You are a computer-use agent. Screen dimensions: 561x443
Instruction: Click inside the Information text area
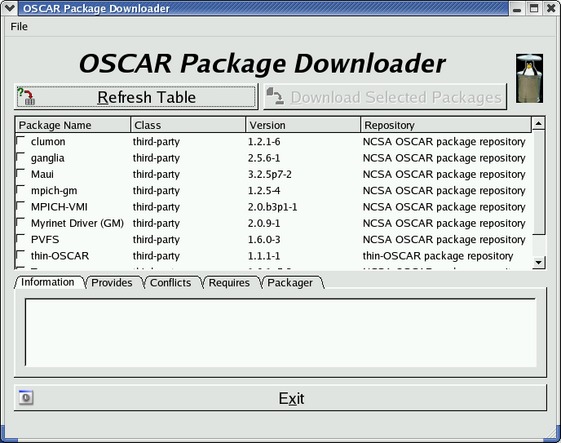point(280,332)
